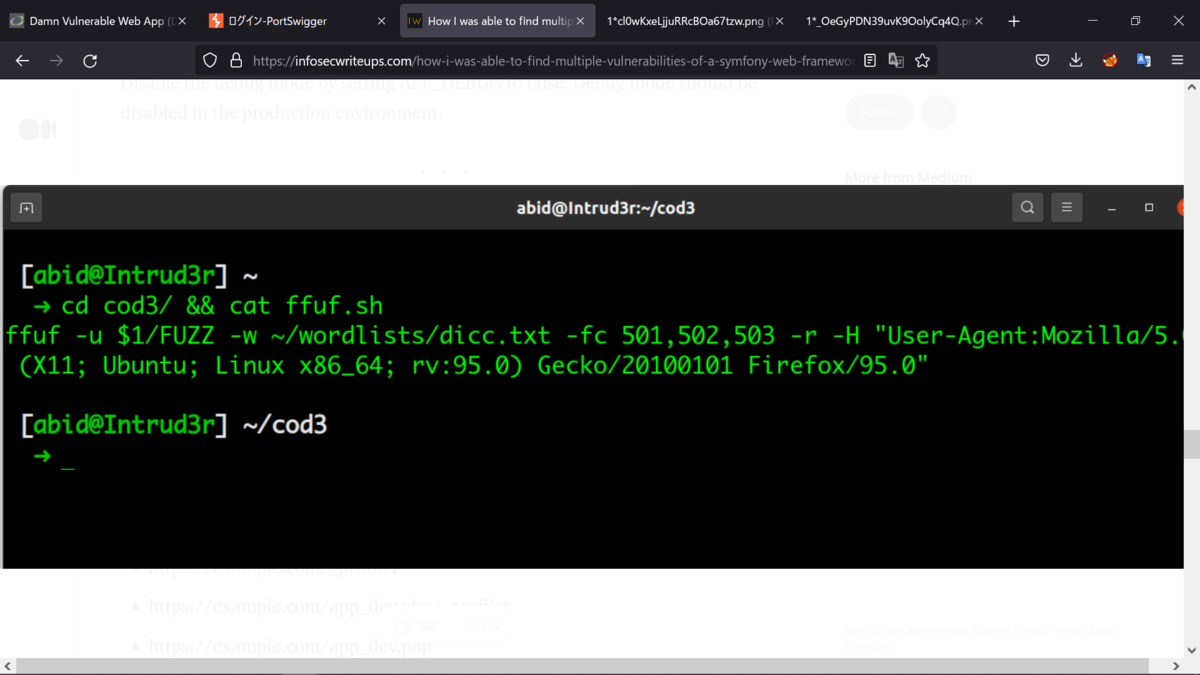Toggle reader view for the article
This screenshot has height=675, width=1200.
pyautogui.click(x=869, y=60)
